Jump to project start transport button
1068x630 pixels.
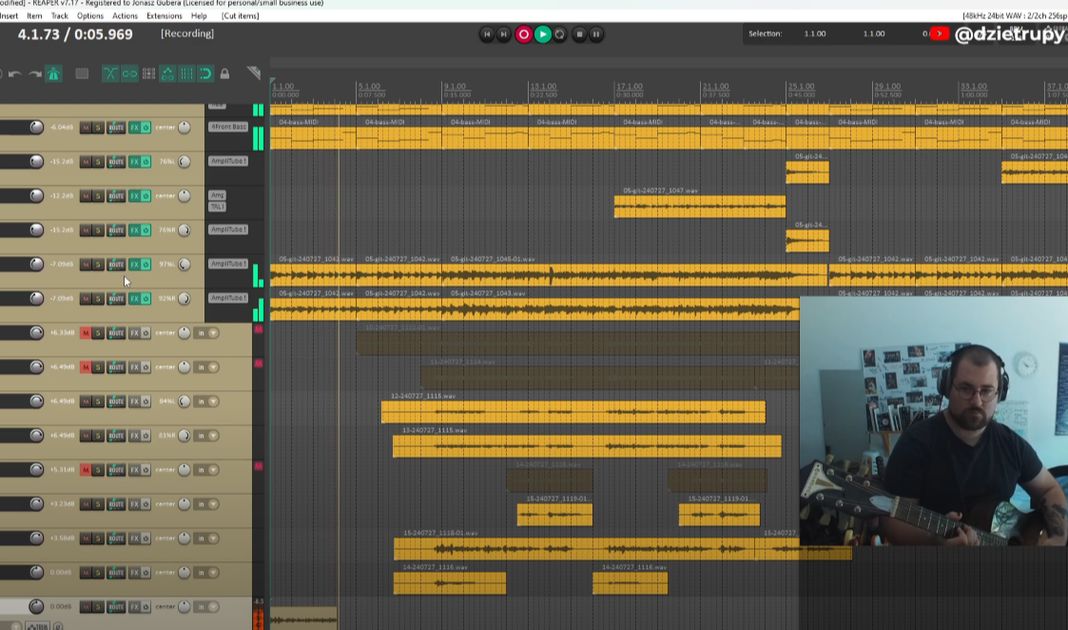click(487, 34)
